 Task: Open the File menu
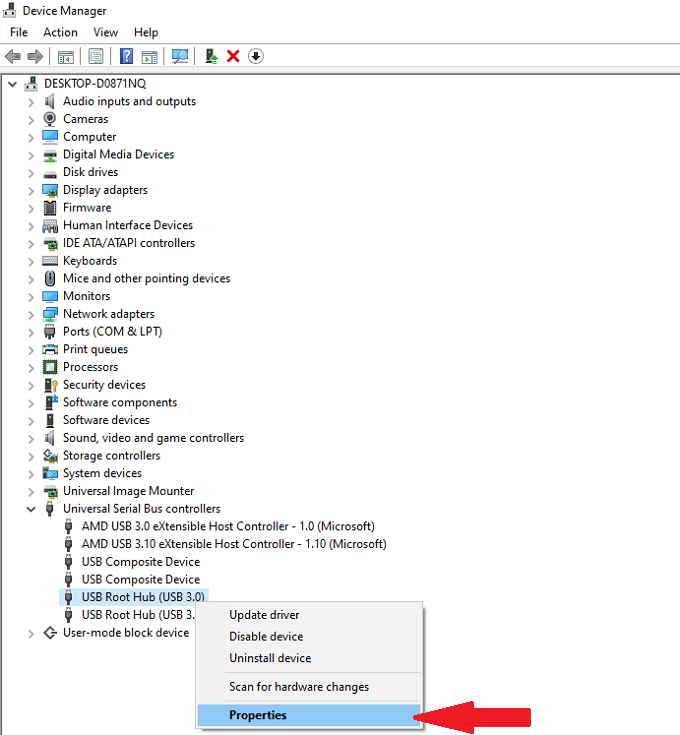pos(19,32)
